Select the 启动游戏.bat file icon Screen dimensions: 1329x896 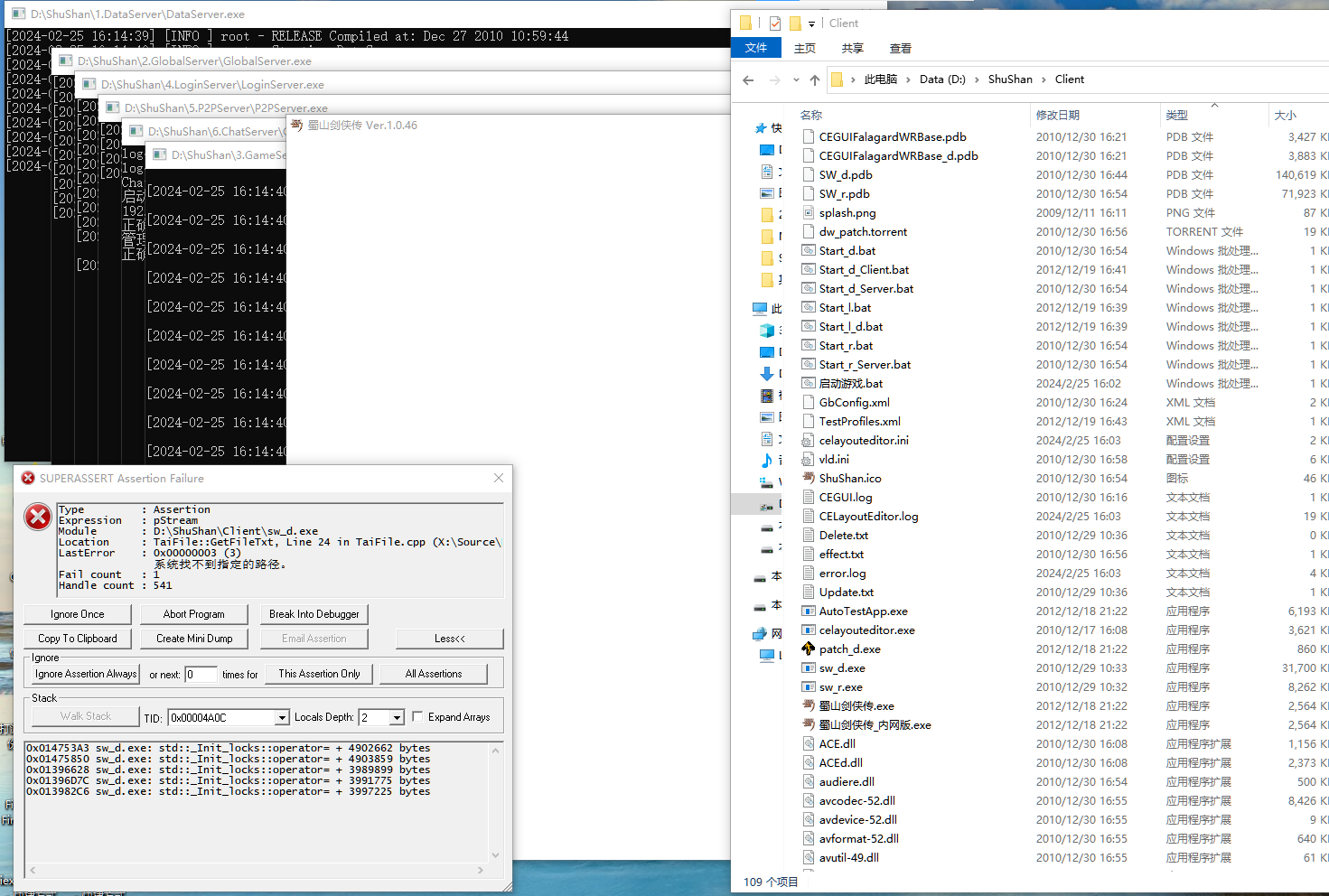(x=809, y=383)
